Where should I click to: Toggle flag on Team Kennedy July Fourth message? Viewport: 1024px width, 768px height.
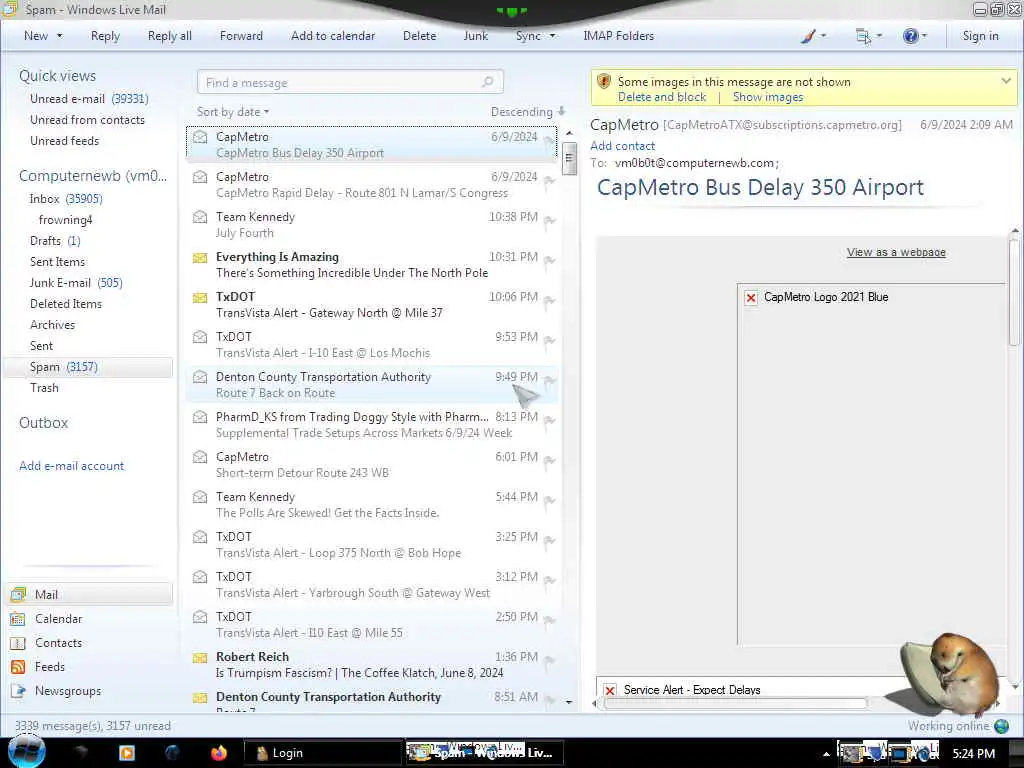click(550, 221)
